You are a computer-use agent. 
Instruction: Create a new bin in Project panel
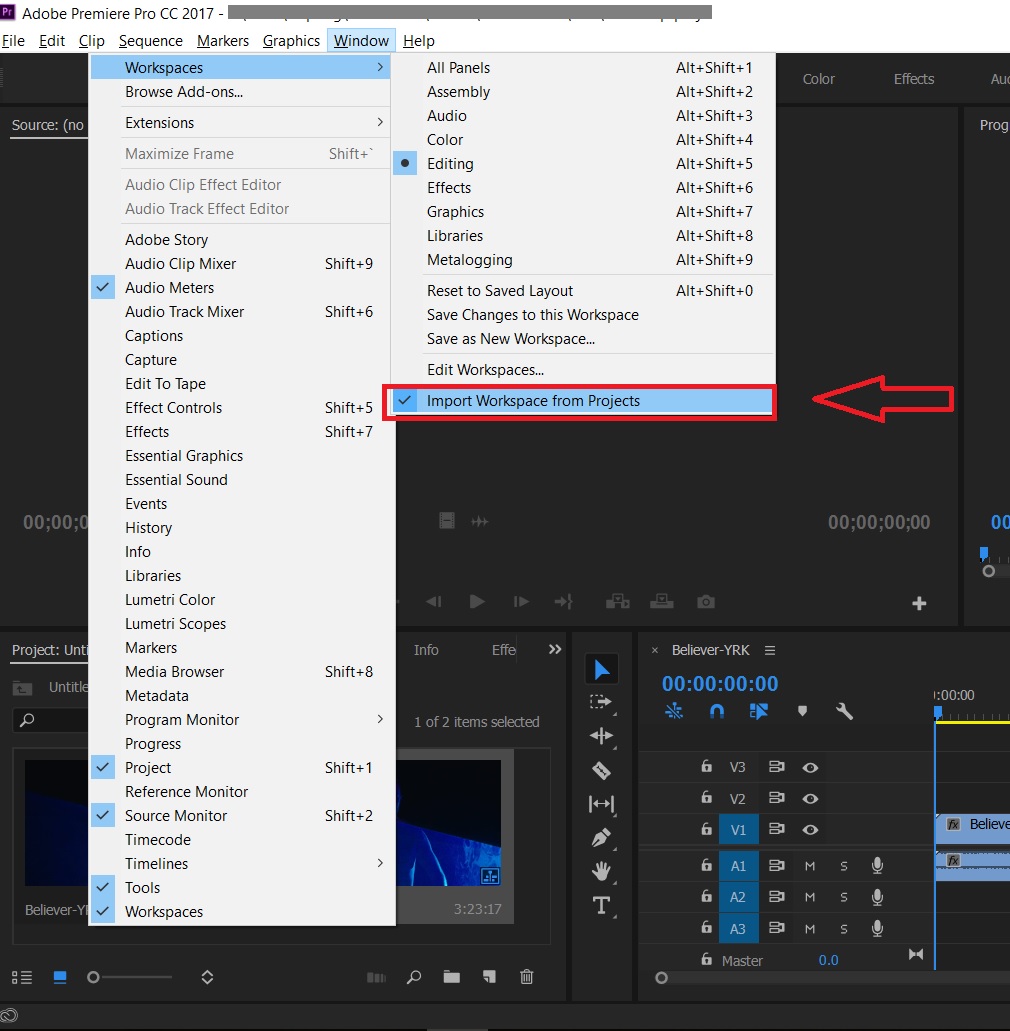(x=452, y=977)
